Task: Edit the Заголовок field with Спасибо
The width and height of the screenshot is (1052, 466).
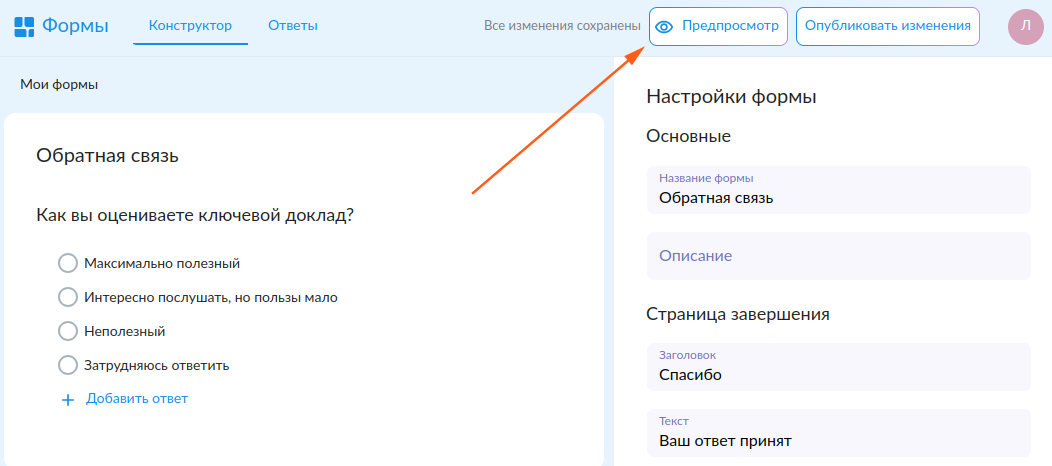Action: click(838, 367)
